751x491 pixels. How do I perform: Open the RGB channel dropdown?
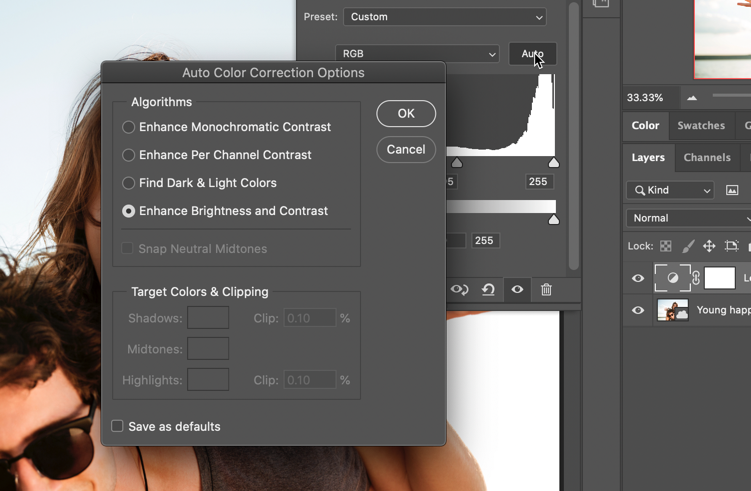417,54
